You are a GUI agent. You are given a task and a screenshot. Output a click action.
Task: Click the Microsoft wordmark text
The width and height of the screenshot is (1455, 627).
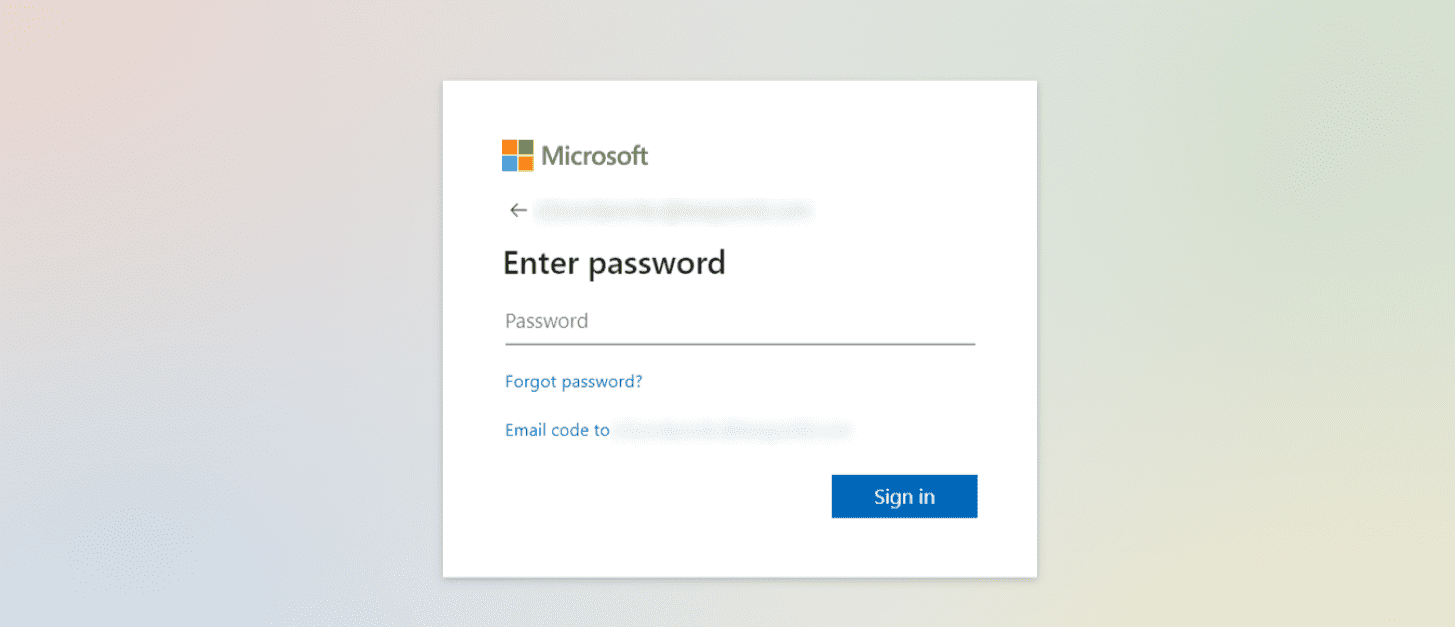tap(595, 155)
